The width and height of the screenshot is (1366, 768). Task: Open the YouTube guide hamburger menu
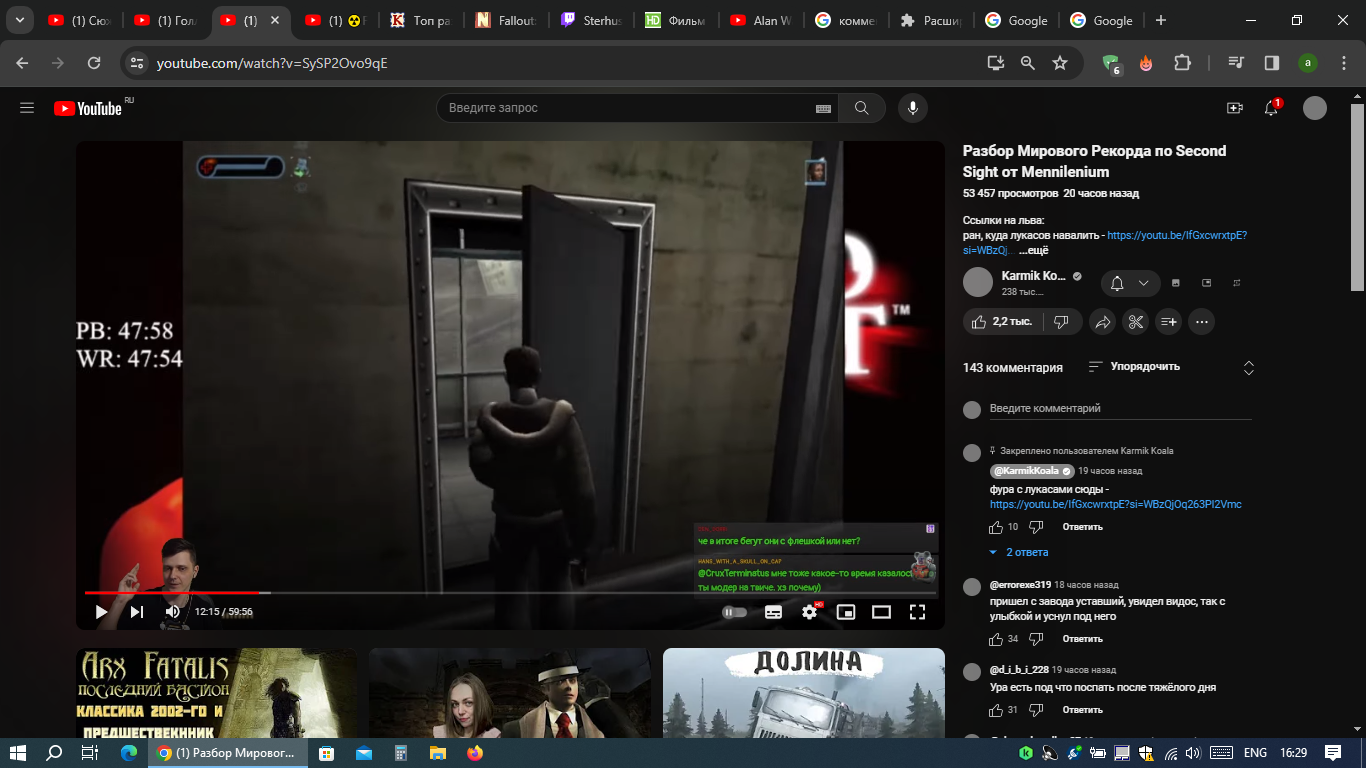[27, 108]
